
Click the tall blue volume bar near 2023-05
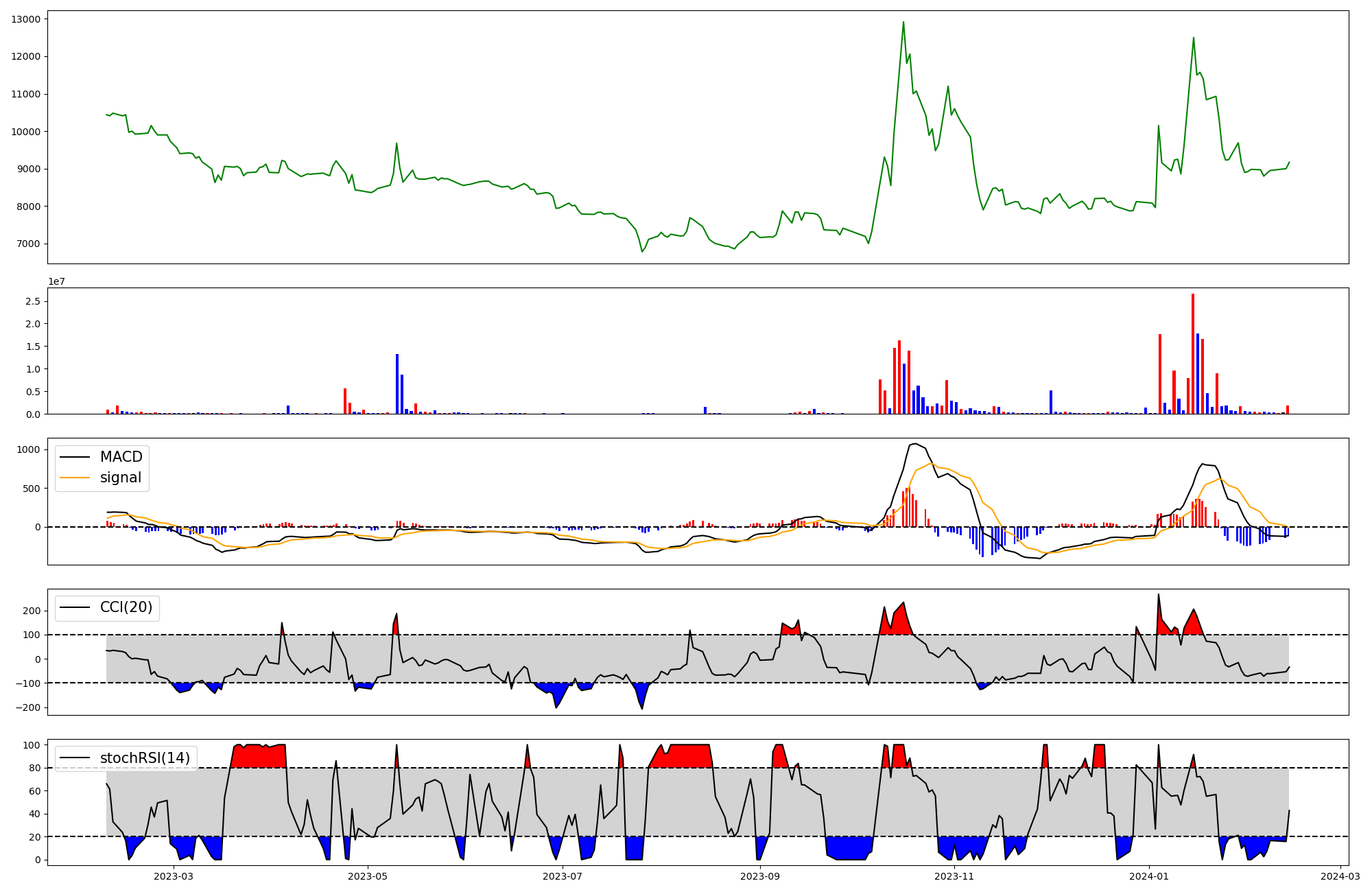(x=397, y=384)
